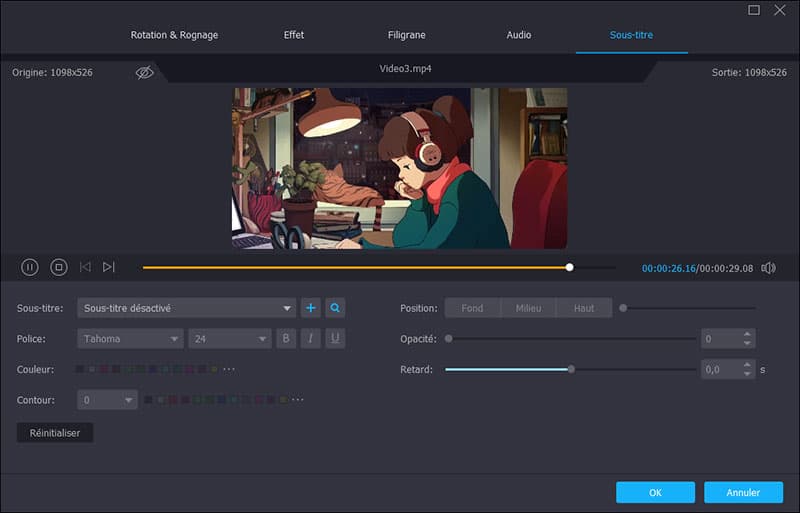Open more font colors with ellipsis

(x=229, y=369)
